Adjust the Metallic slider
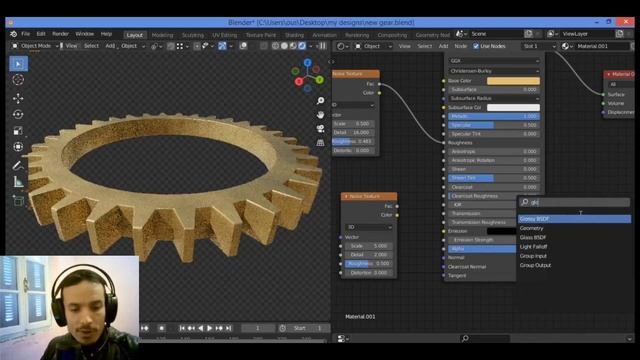Screen dimensions: 640x360 coord(494,116)
